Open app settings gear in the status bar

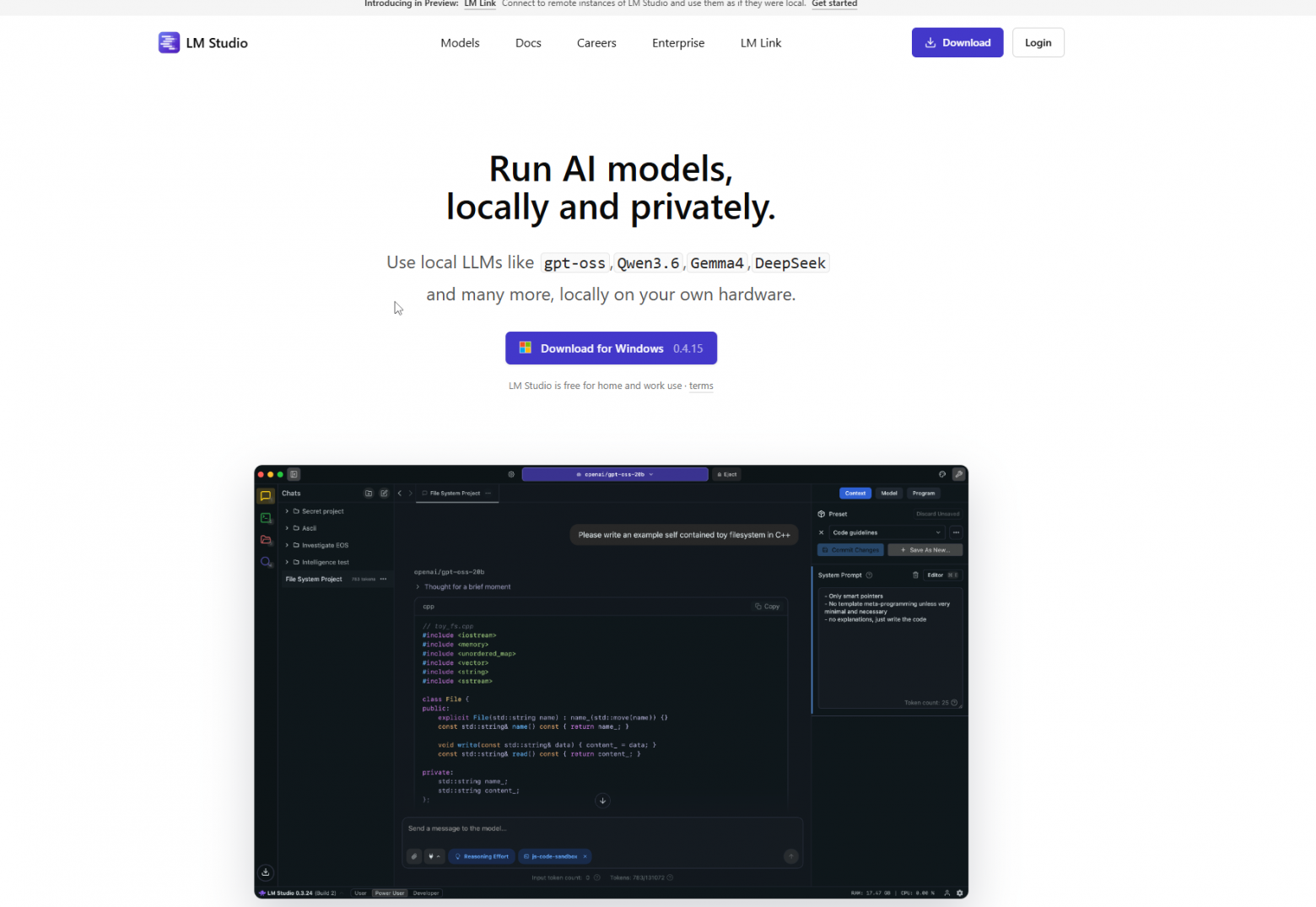pyautogui.click(x=959, y=893)
